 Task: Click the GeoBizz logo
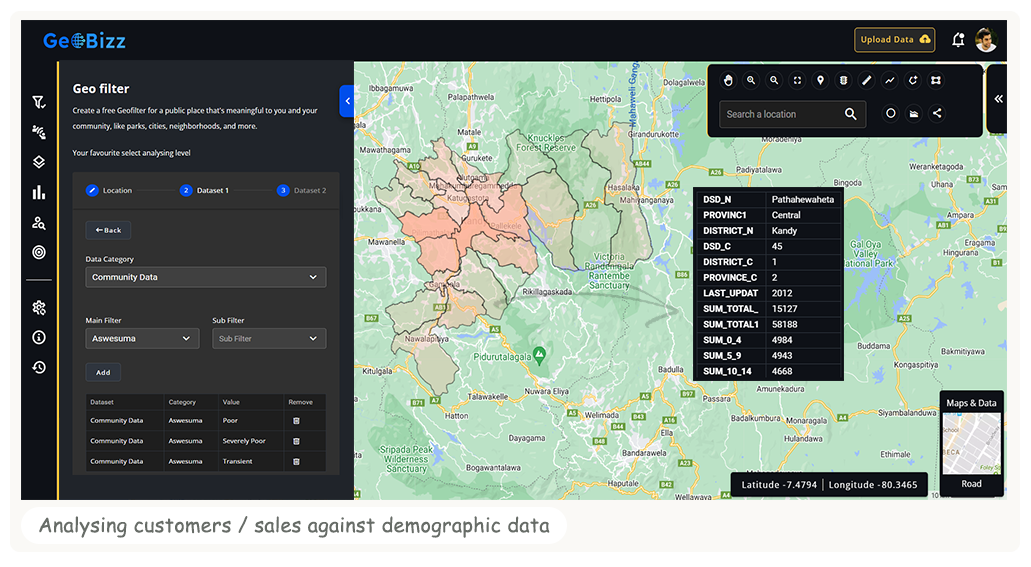click(84, 41)
